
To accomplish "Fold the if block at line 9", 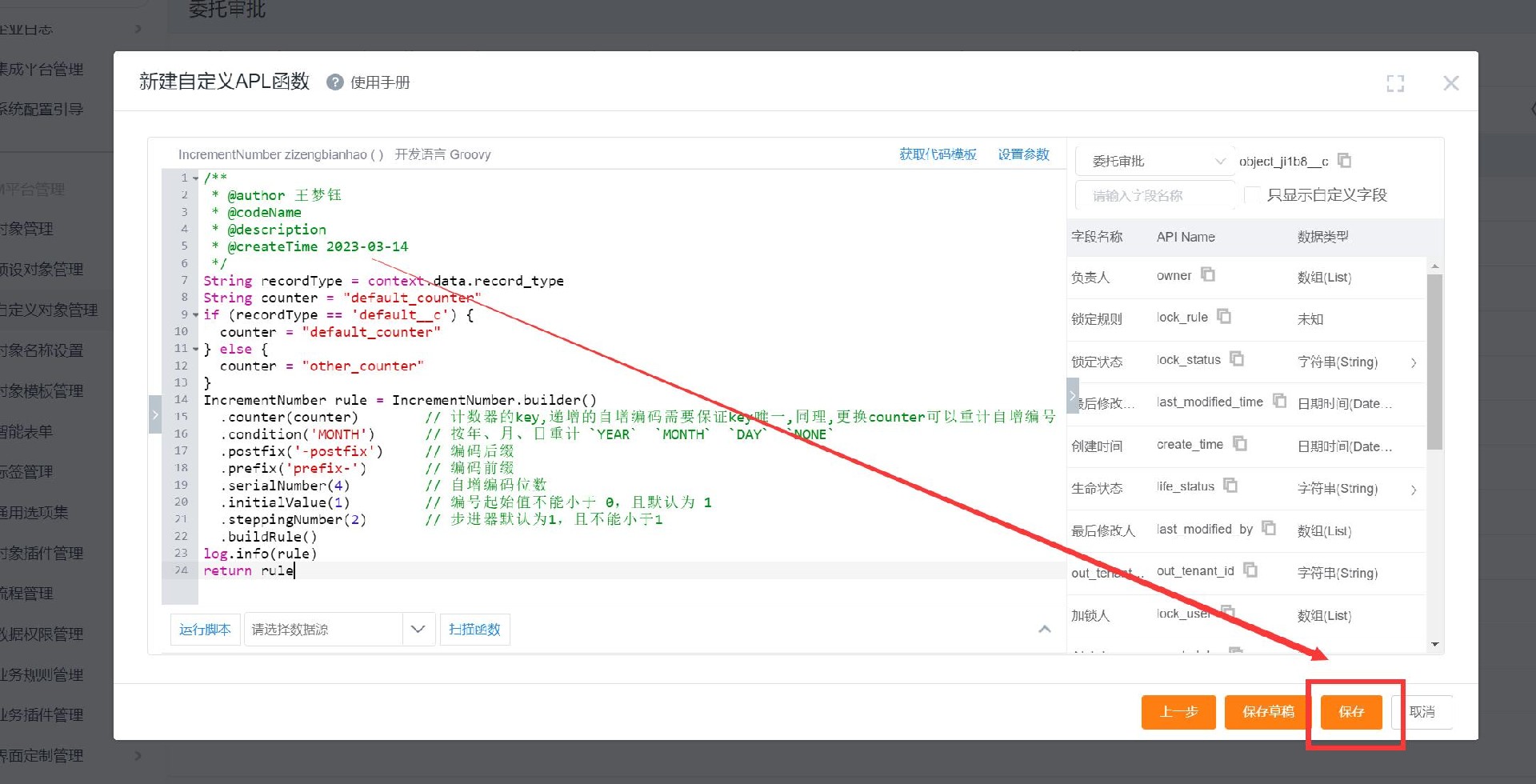I will pyautogui.click(x=196, y=315).
